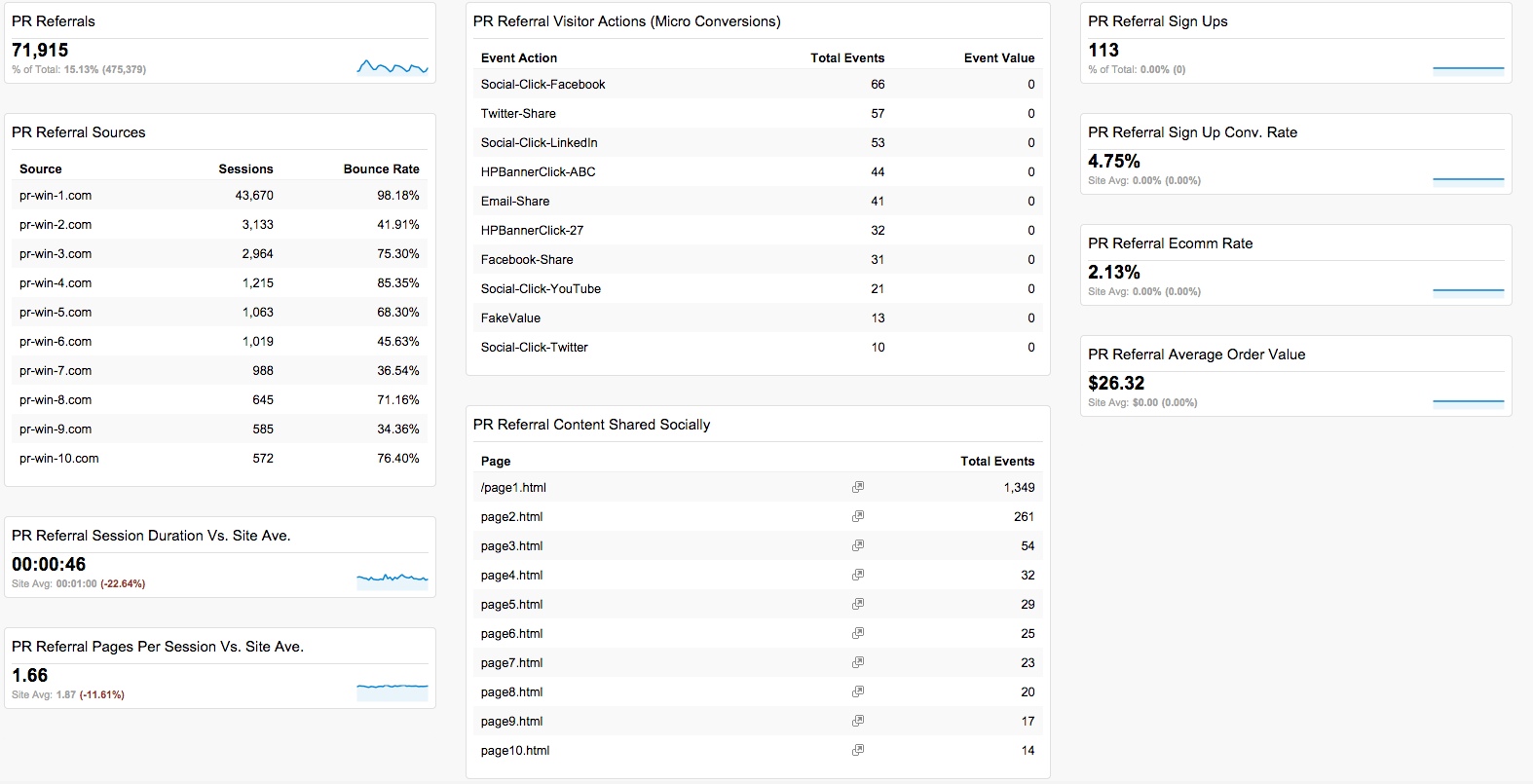1533x784 pixels.
Task: Select the Social-Click-Twitter event row
Action: pos(758,348)
